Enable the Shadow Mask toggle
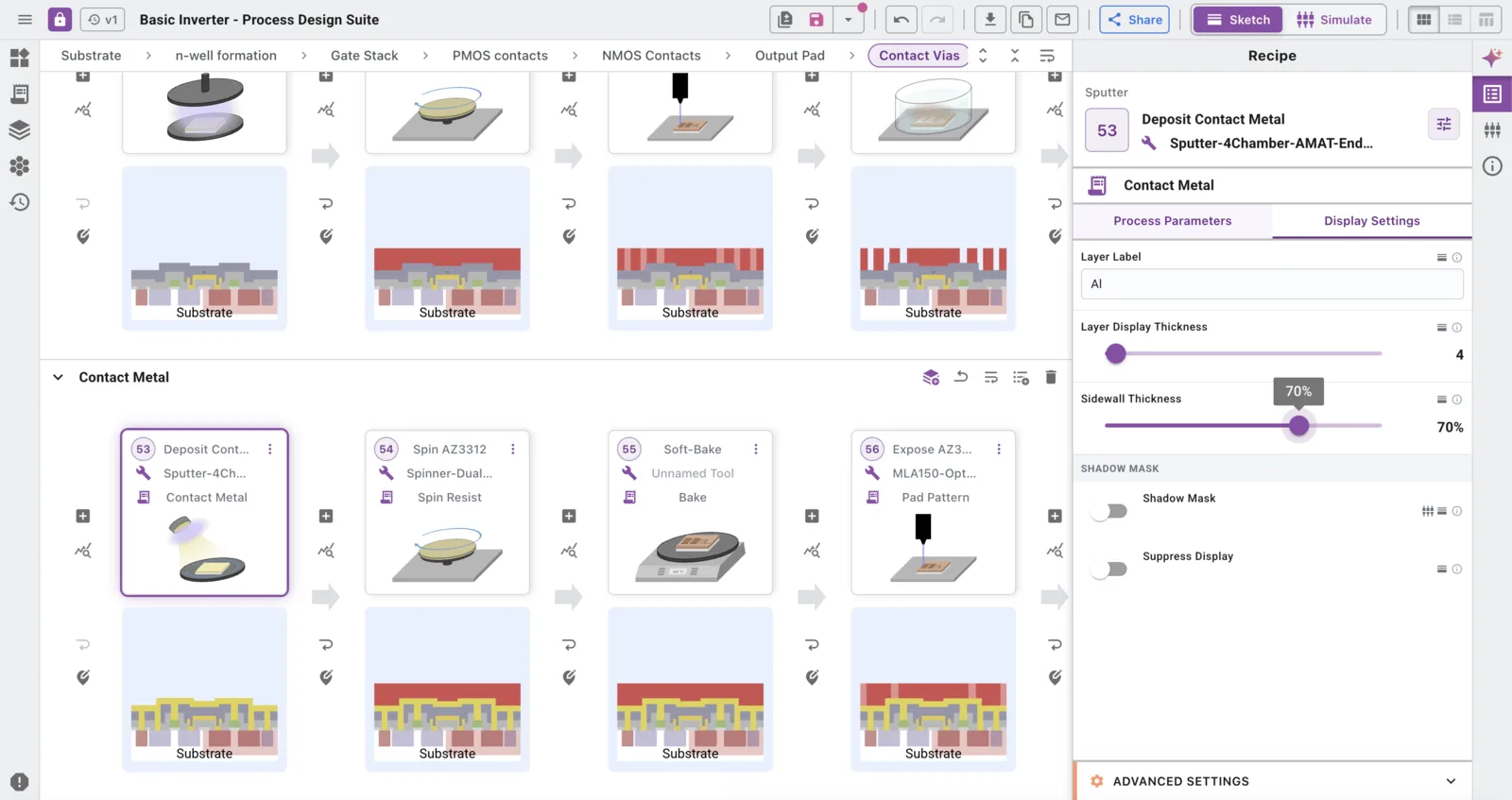Viewport: 1512px width, 800px height. coord(1108,511)
